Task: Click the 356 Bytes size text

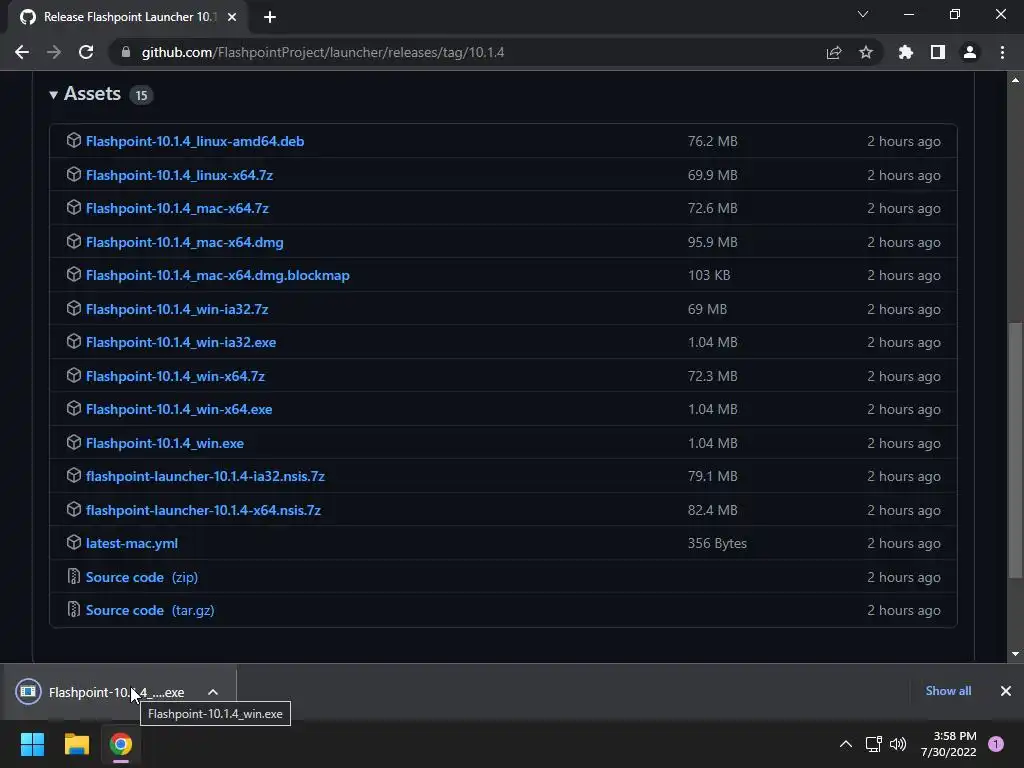Action: point(717,543)
